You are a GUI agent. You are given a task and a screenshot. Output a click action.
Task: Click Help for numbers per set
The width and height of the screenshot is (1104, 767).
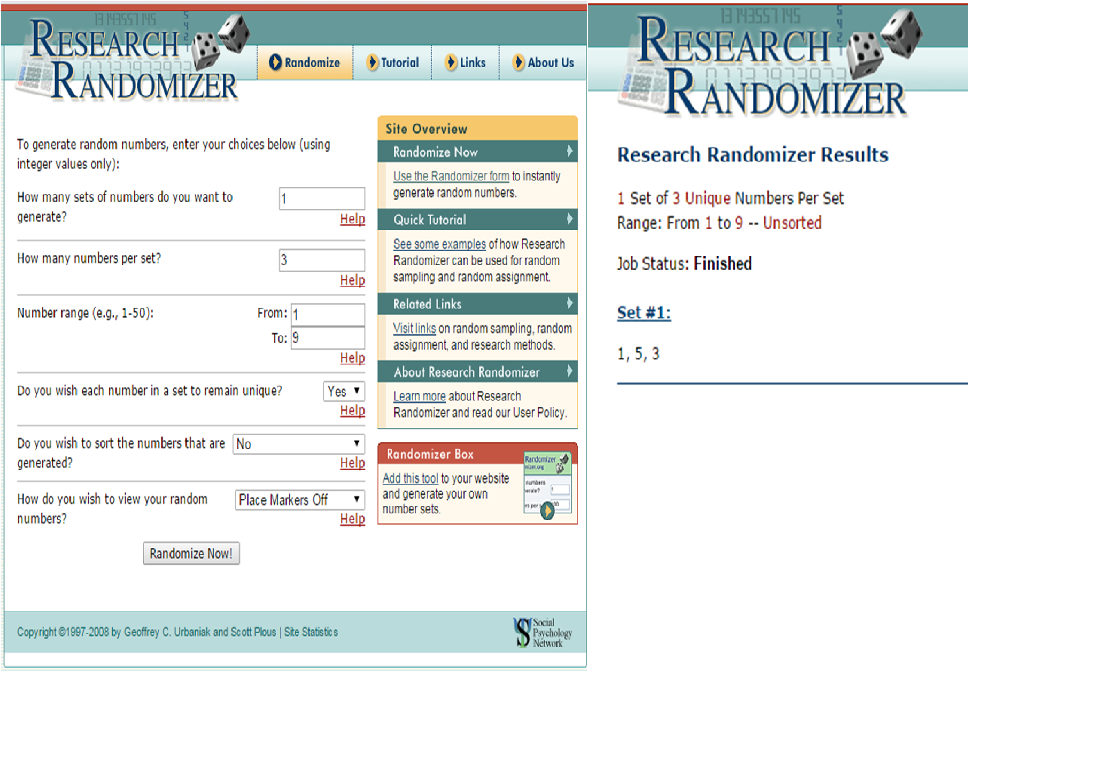352,280
